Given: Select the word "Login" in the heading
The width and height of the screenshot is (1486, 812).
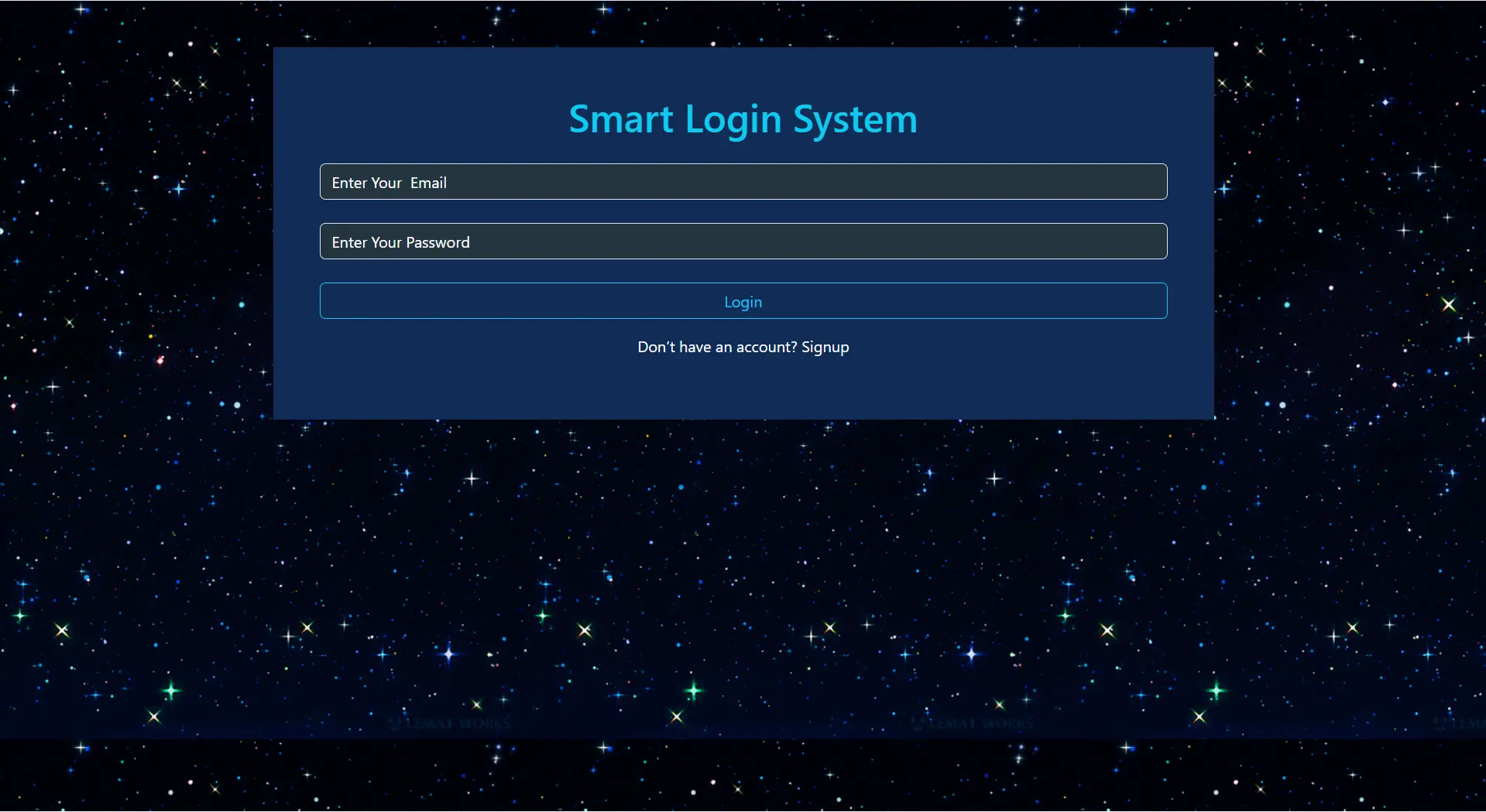Looking at the screenshot, I should coord(733,122).
